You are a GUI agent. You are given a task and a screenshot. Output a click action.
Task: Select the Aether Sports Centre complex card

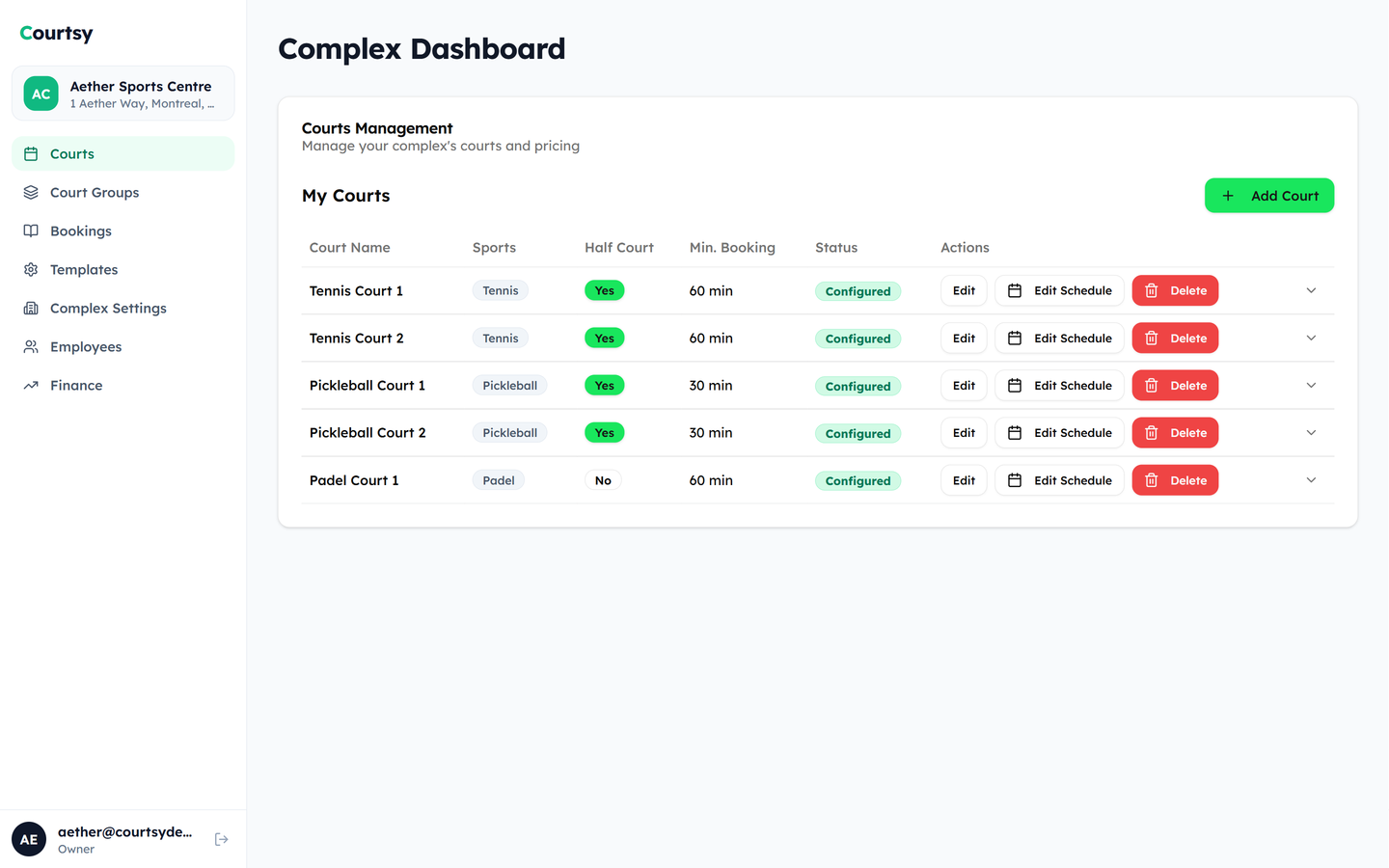(123, 94)
